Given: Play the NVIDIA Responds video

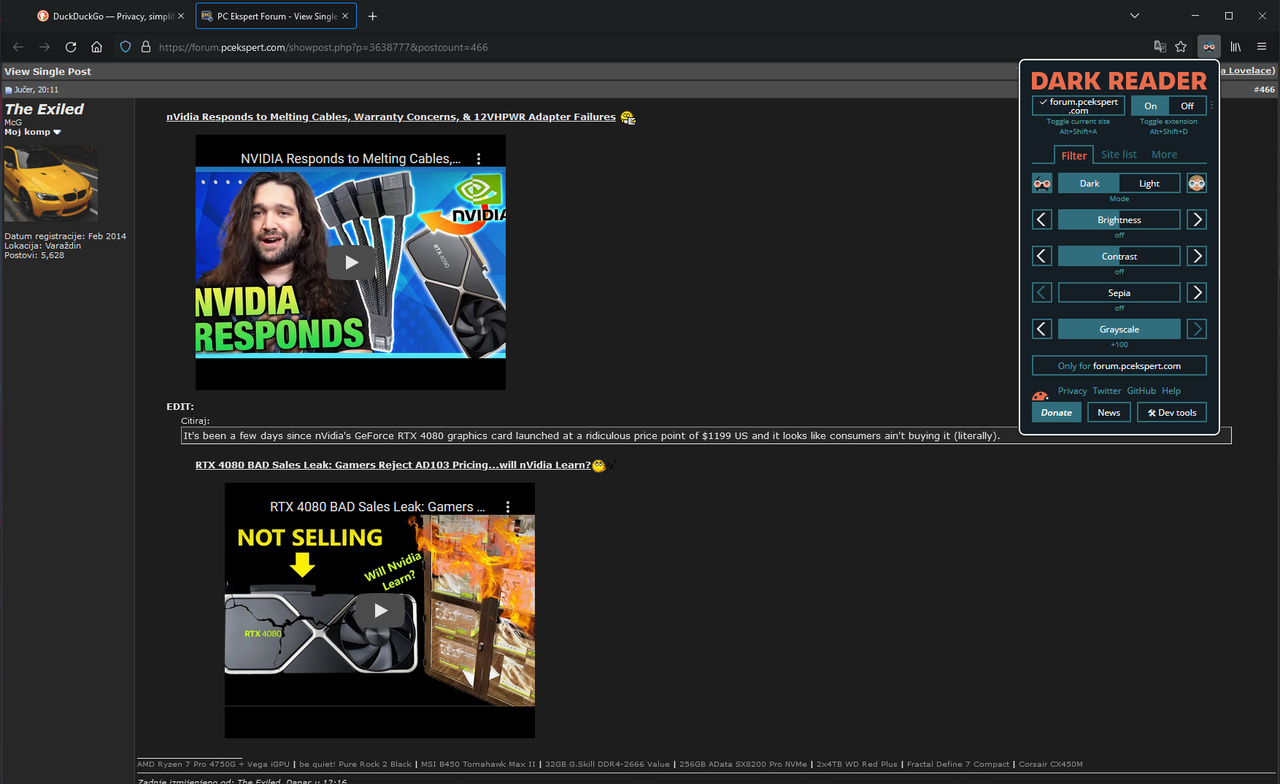Looking at the screenshot, I should click(350, 262).
